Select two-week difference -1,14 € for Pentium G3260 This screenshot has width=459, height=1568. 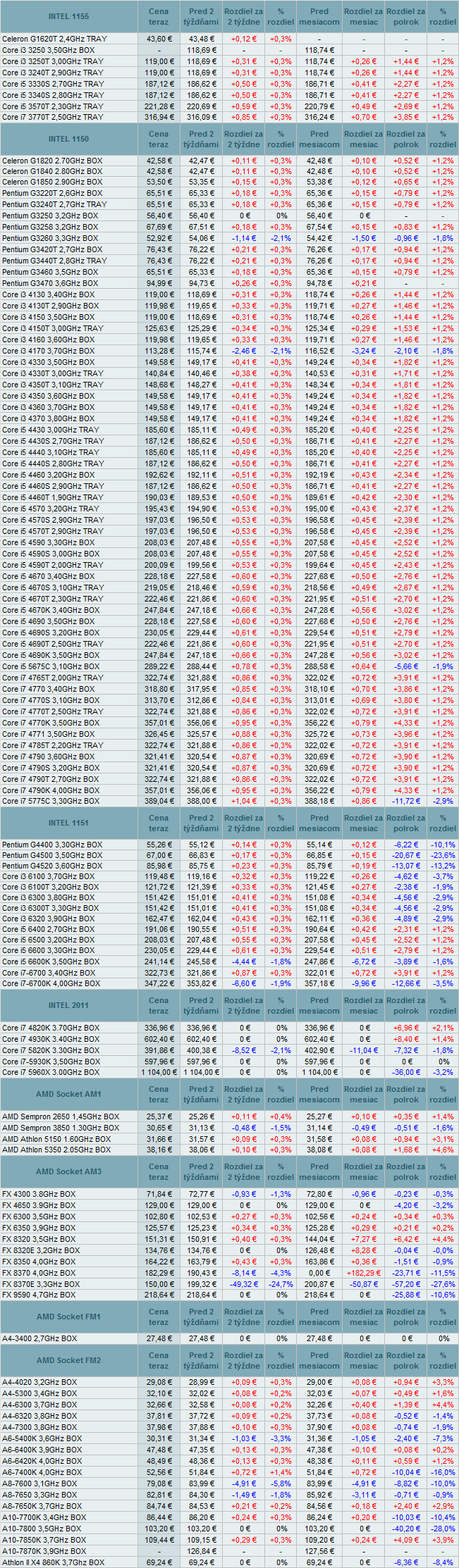[244, 238]
